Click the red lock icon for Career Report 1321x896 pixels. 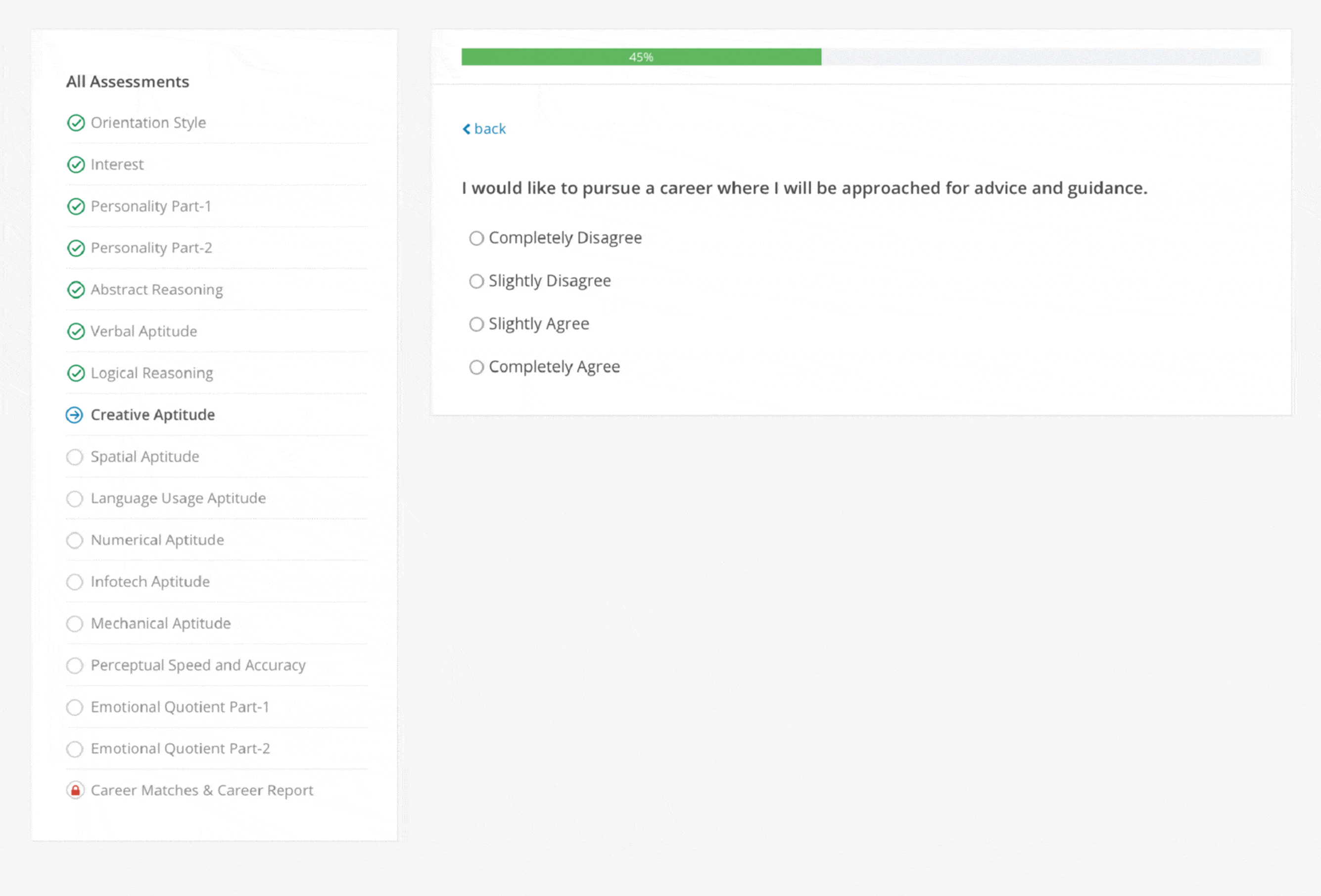click(x=75, y=790)
